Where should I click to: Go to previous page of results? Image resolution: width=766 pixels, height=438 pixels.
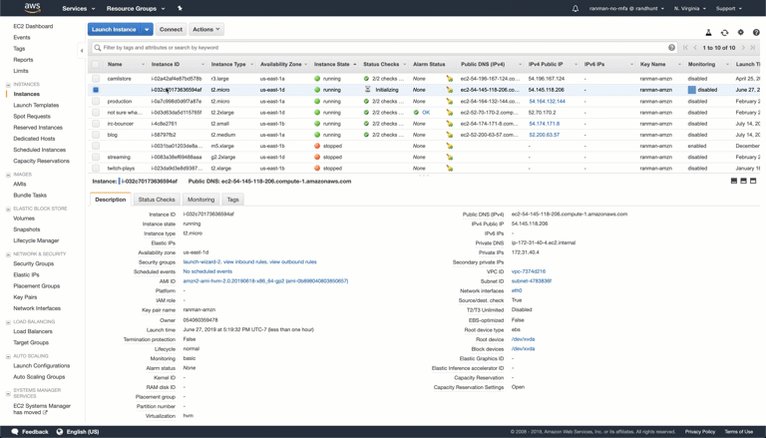695,47
